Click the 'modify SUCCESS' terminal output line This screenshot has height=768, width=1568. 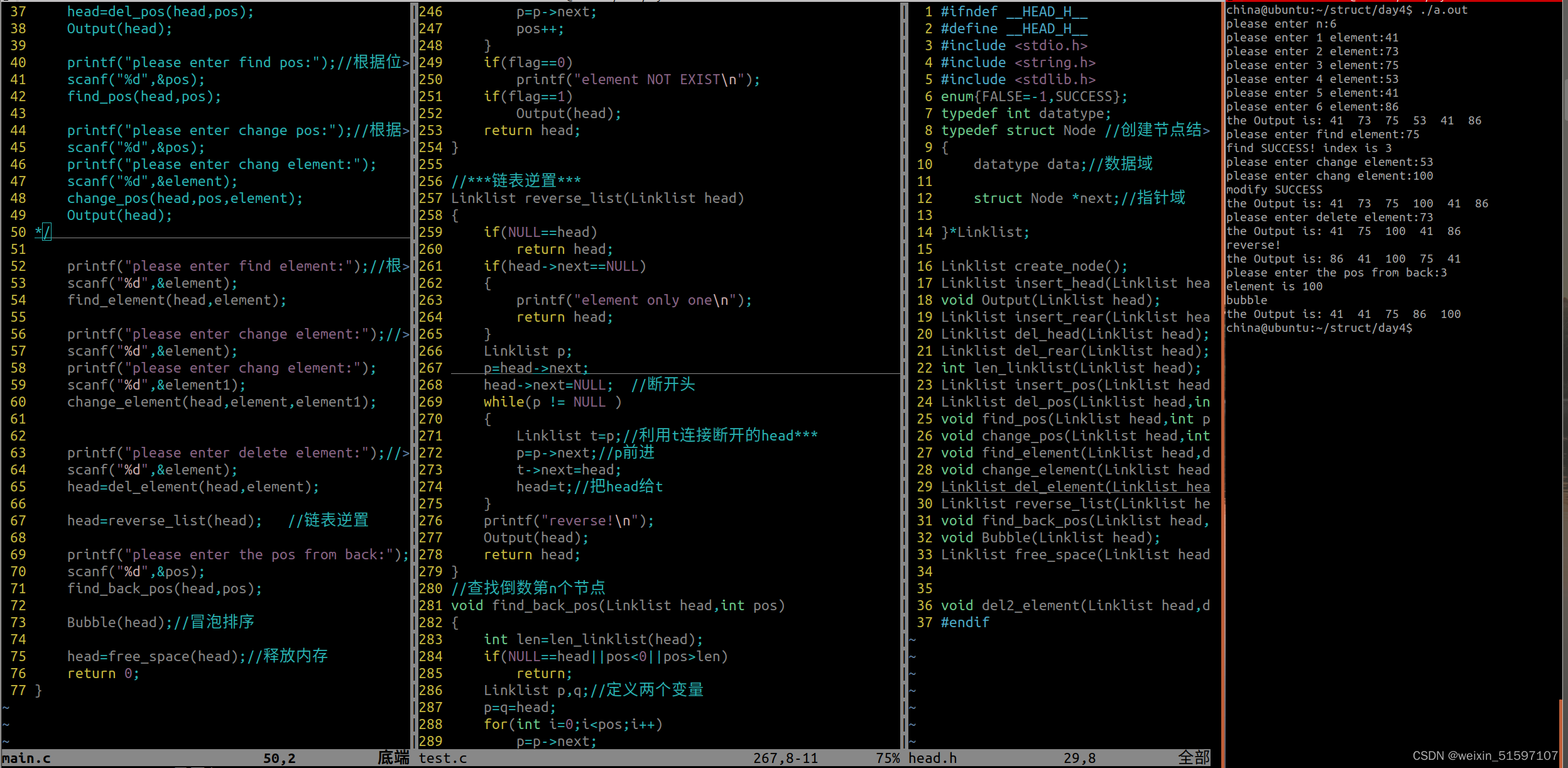click(1274, 190)
